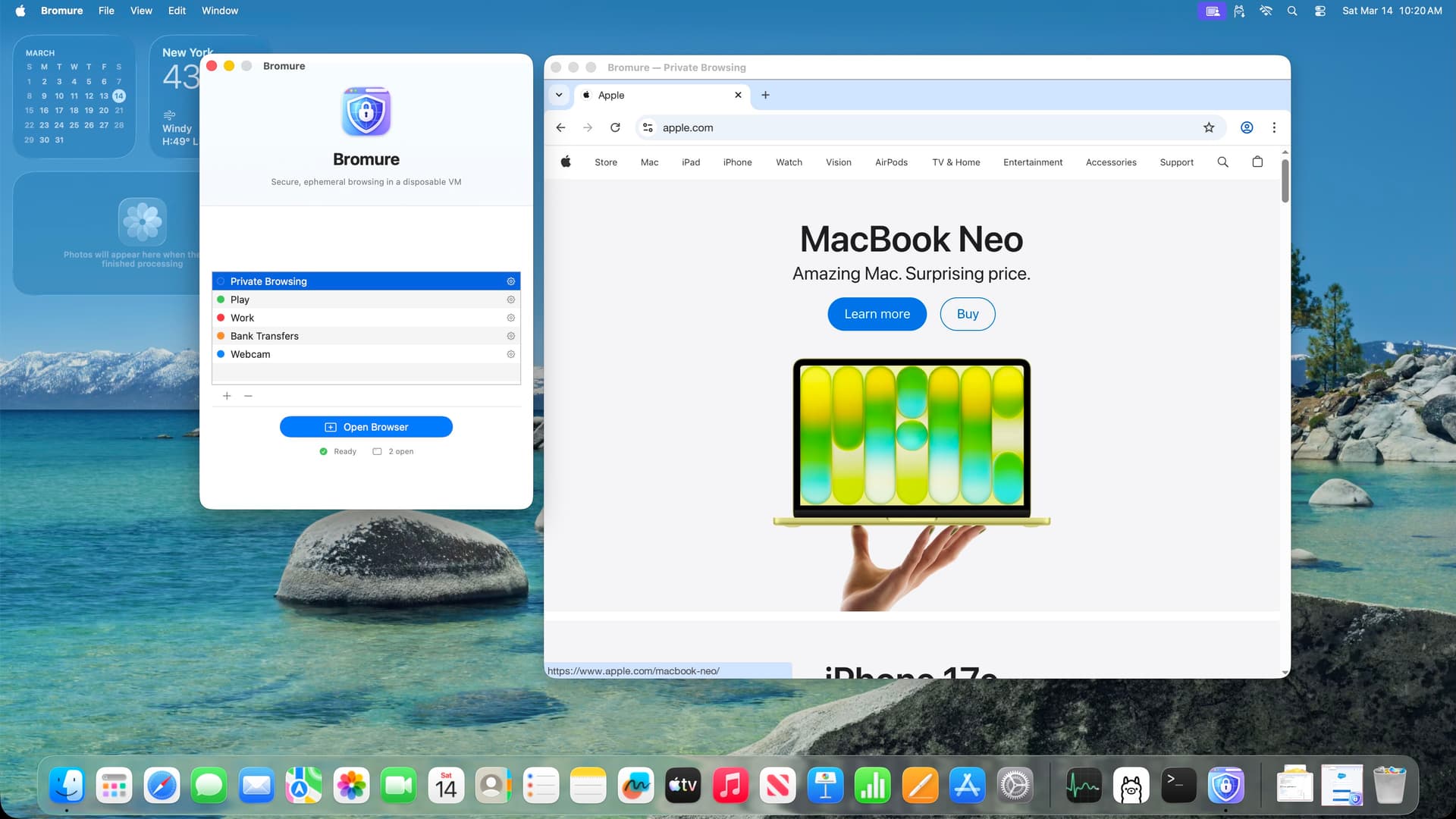Click the iPhone nav item
Screen dimensions: 1456x819
737,162
